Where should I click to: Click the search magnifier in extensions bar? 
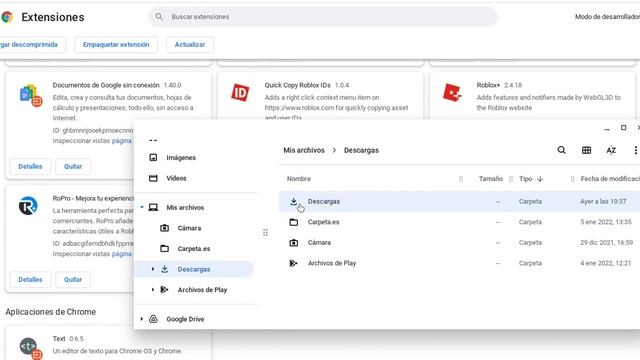pyautogui.click(x=159, y=17)
